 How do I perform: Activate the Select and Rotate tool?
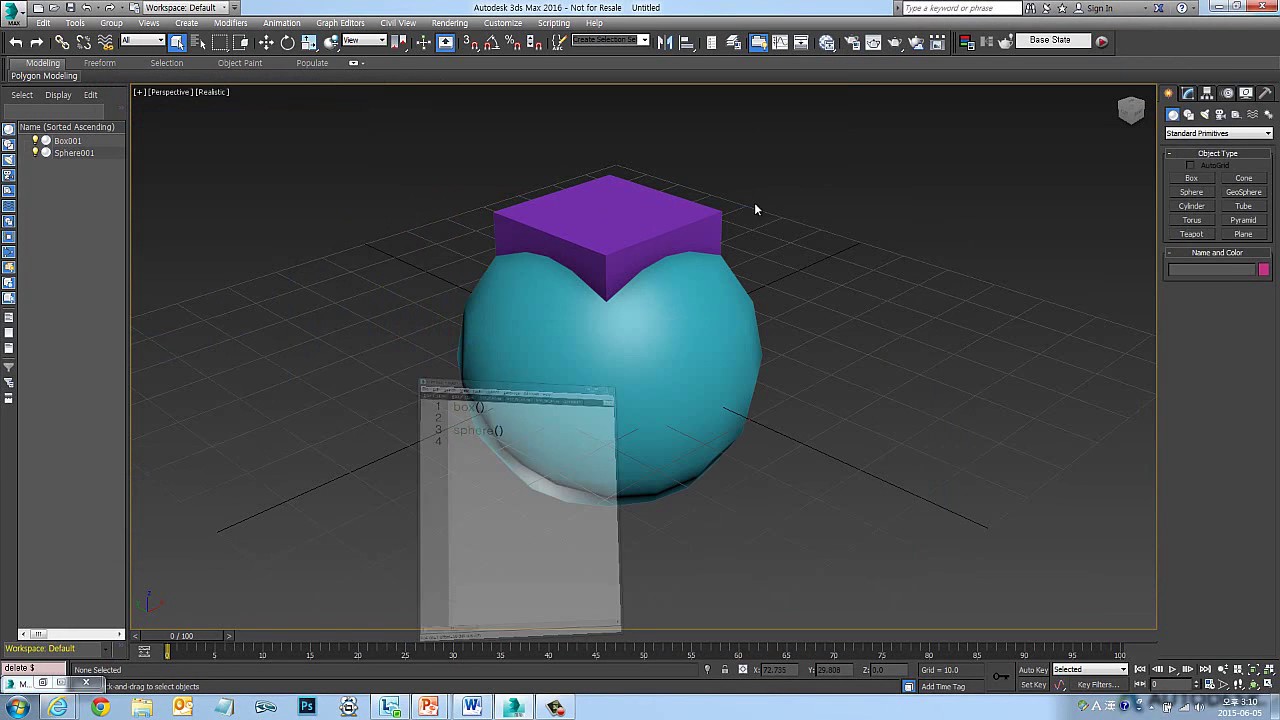(x=287, y=42)
